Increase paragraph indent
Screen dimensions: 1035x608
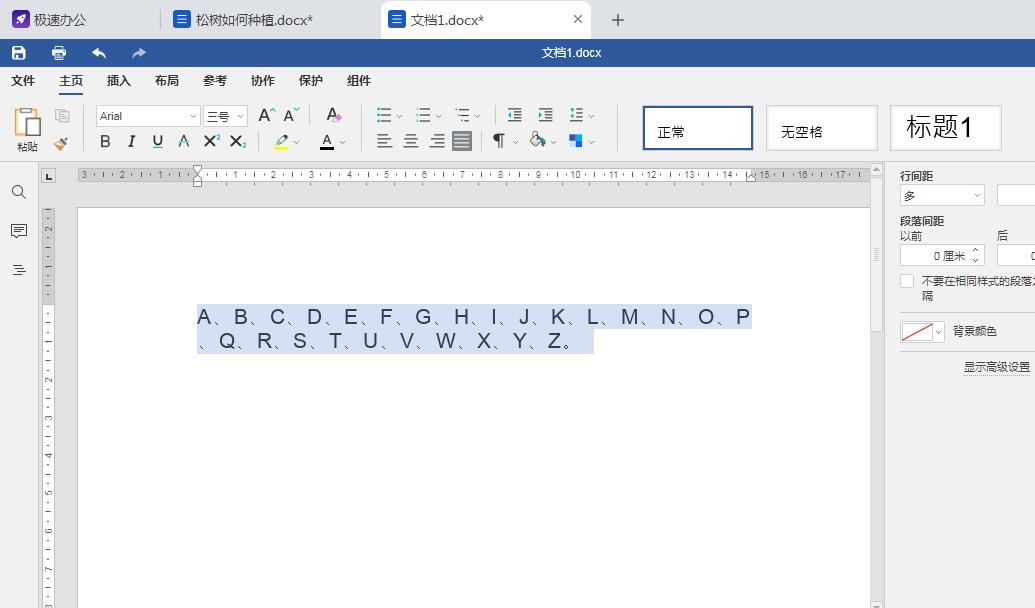point(545,115)
